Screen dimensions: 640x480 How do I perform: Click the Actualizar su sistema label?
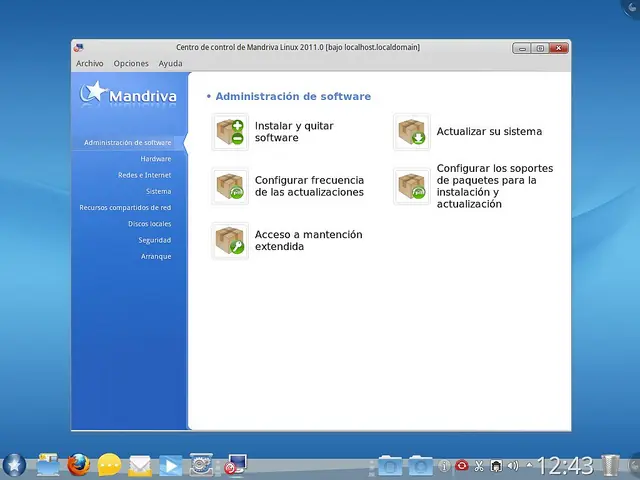click(489, 131)
